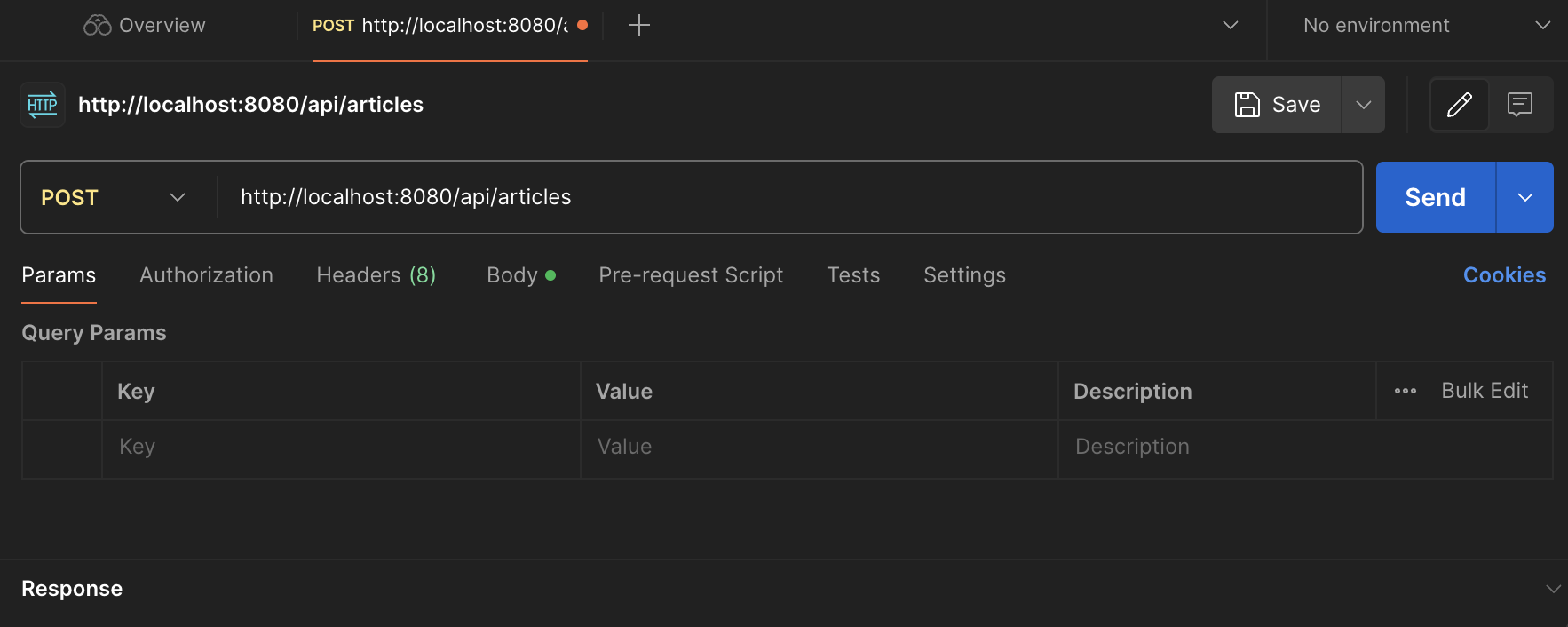This screenshot has width=1568, height=627.
Task: Switch to the Authorization tab
Action: click(206, 275)
